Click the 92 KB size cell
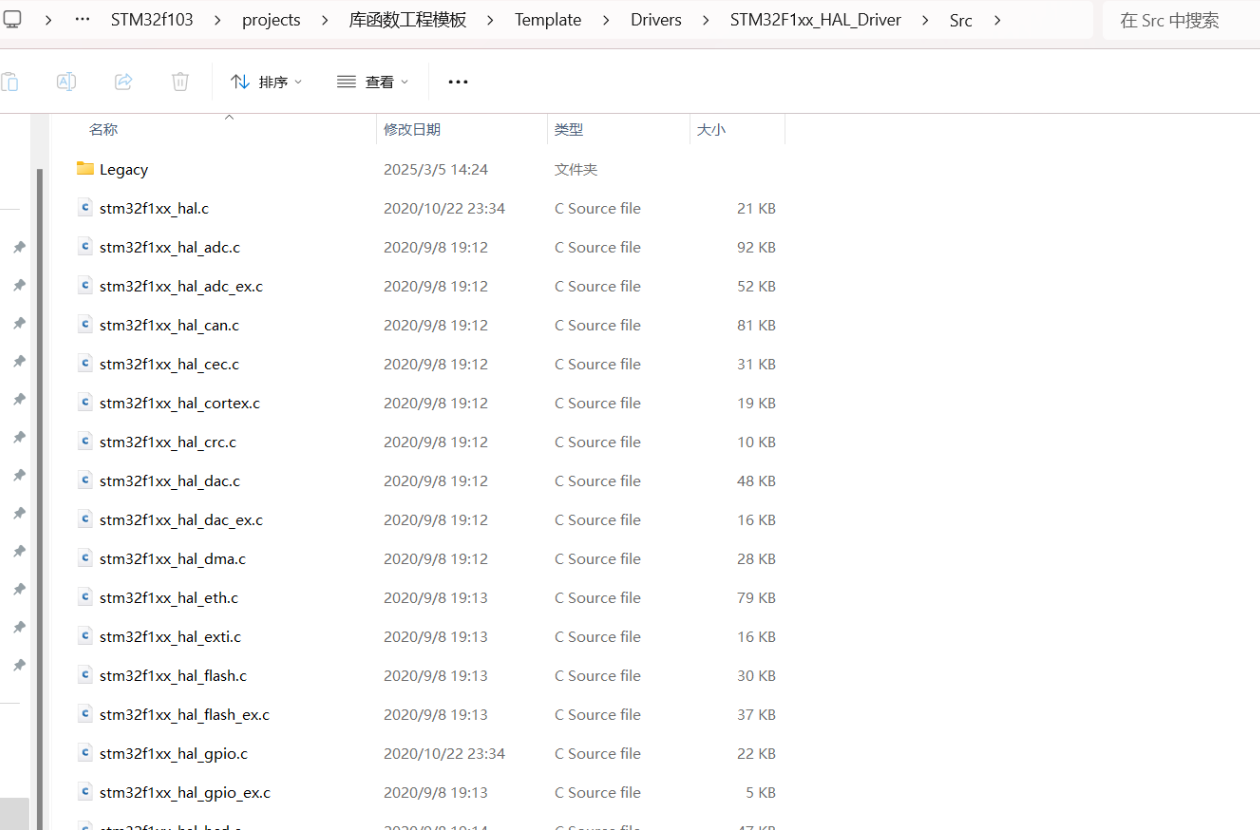Image resolution: width=1260 pixels, height=830 pixels. click(756, 247)
